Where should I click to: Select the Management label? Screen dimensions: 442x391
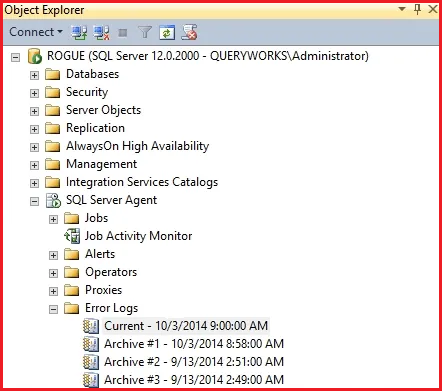pos(101,164)
